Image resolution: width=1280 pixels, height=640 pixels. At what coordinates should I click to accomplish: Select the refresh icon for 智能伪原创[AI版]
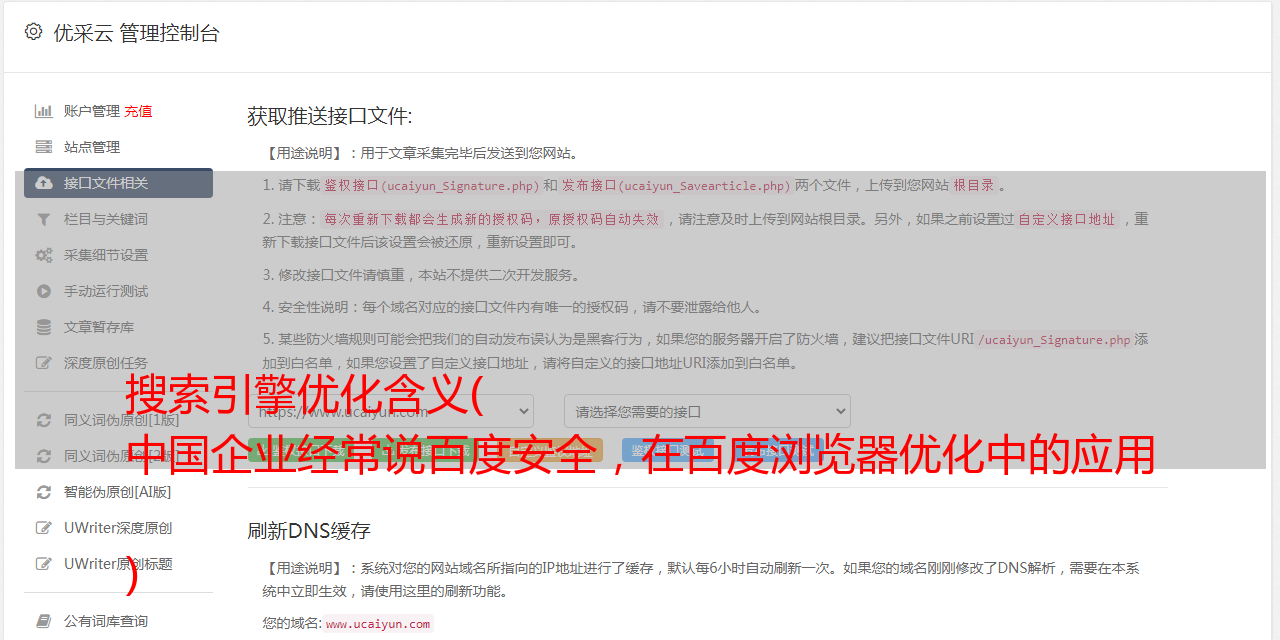click(x=44, y=492)
